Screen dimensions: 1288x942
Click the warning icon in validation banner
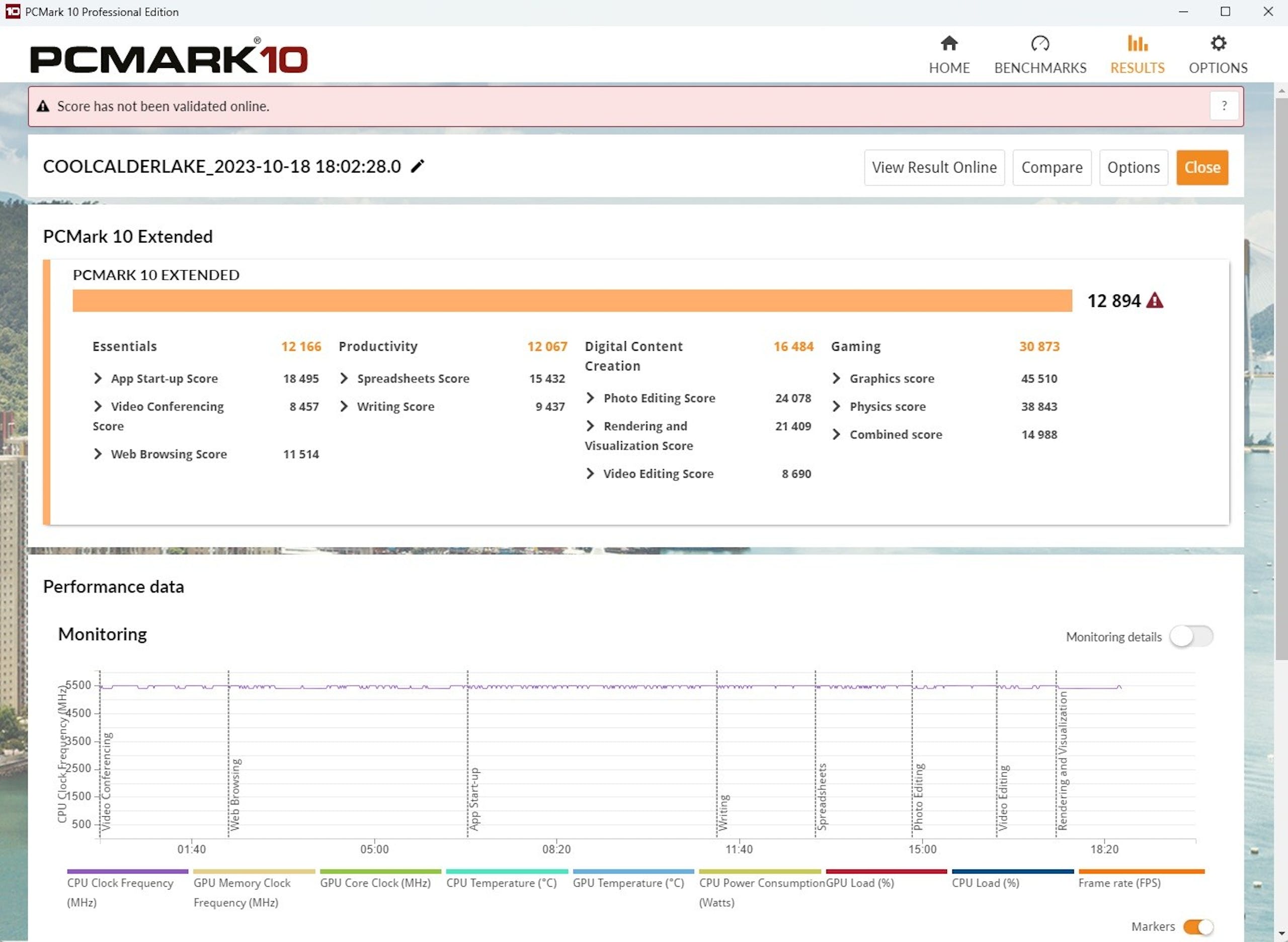(x=43, y=106)
